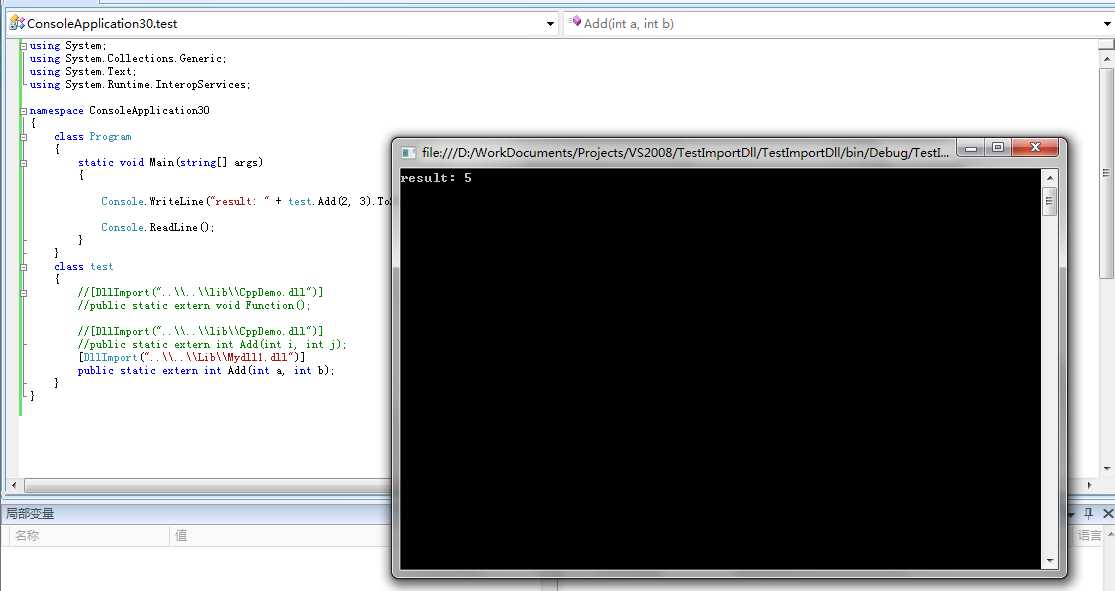The image size is (1115, 591).
Task: Click the 'Program' class name
Action: (110, 137)
